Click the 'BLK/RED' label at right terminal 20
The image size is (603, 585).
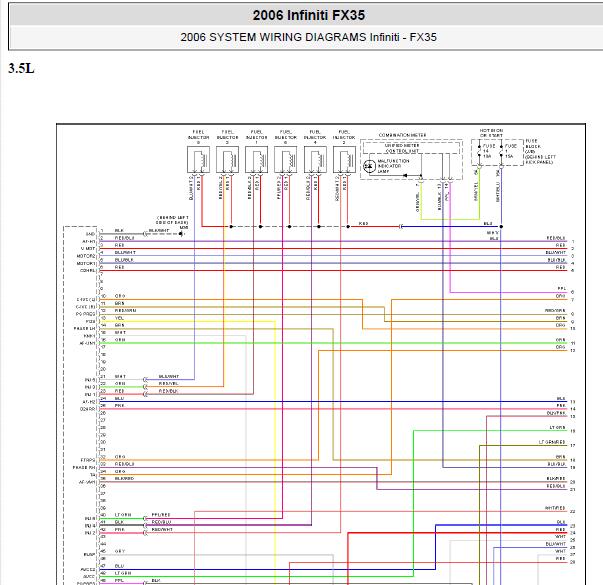click(x=556, y=479)
